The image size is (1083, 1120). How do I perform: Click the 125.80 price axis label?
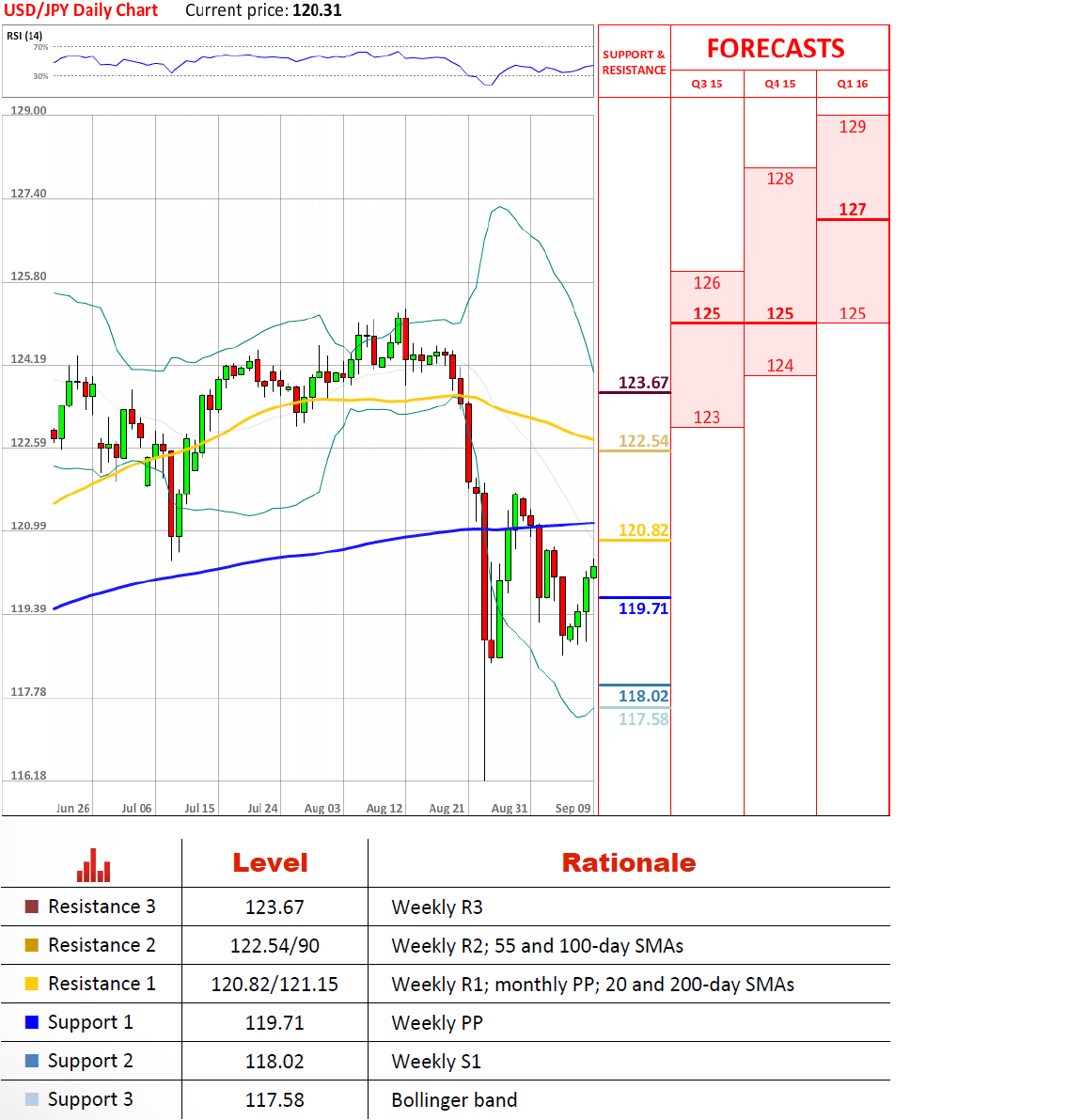pyautogui.click(x=28, y=276)
